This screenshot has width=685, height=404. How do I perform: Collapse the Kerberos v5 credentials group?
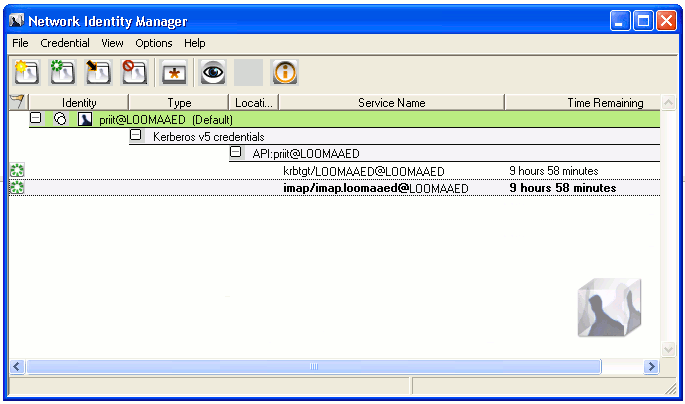tap(136, 135)
